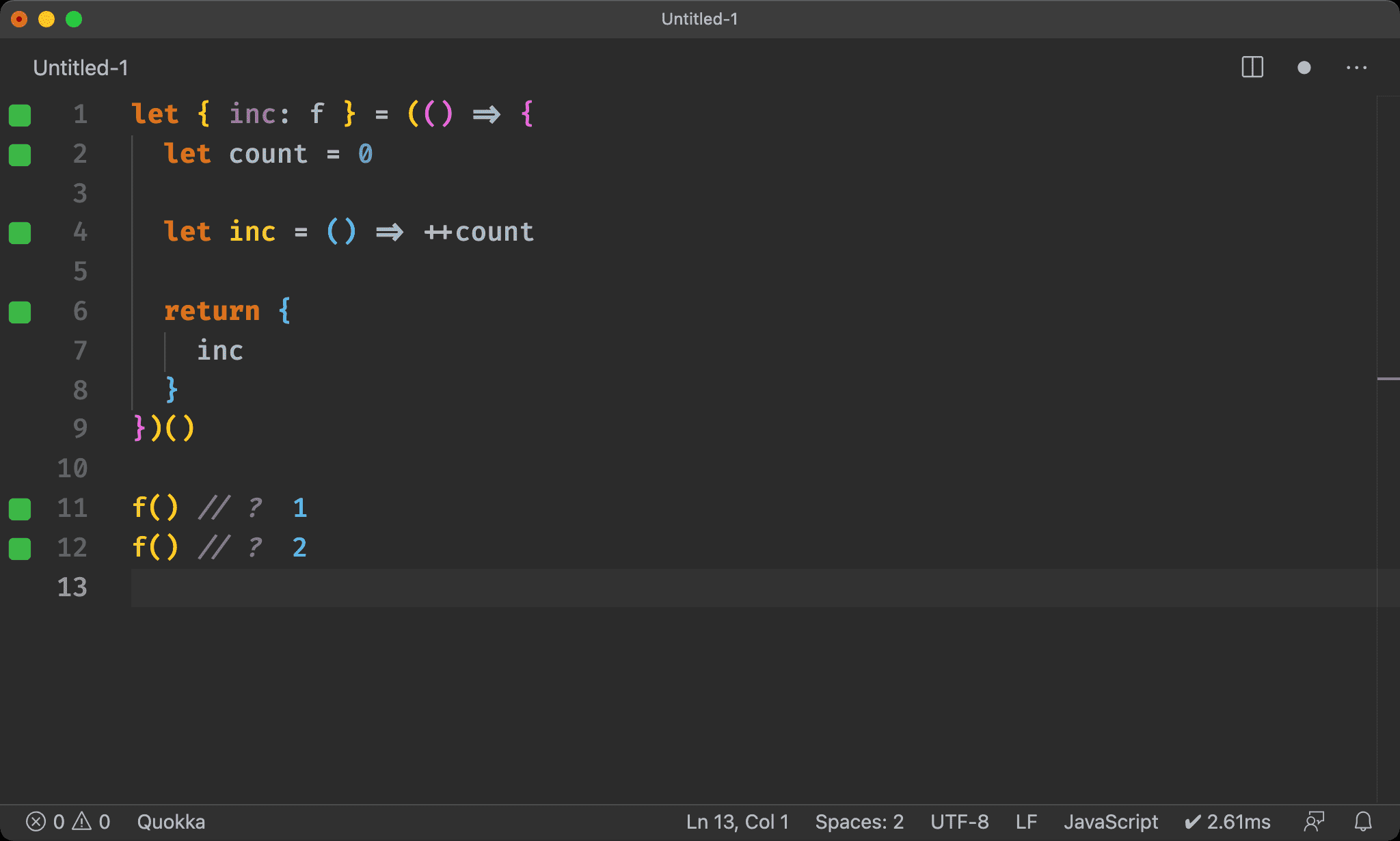Click the scrollbar marker in the overview ruler
The height and width of the screenshot is (841, 1400).
(x=1388, y=378)
